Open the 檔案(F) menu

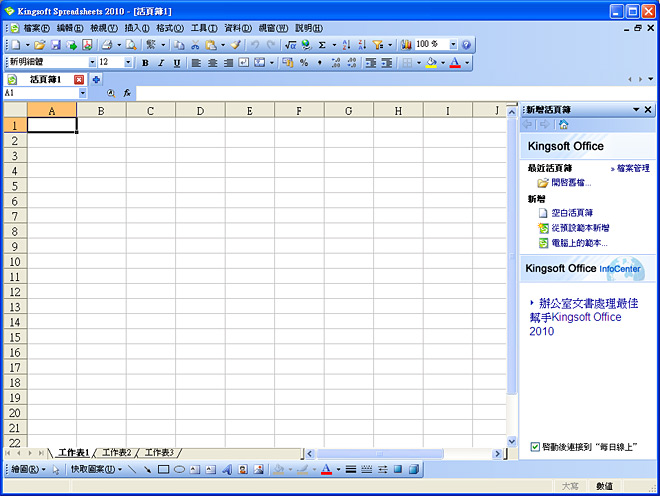pos(37,28)
